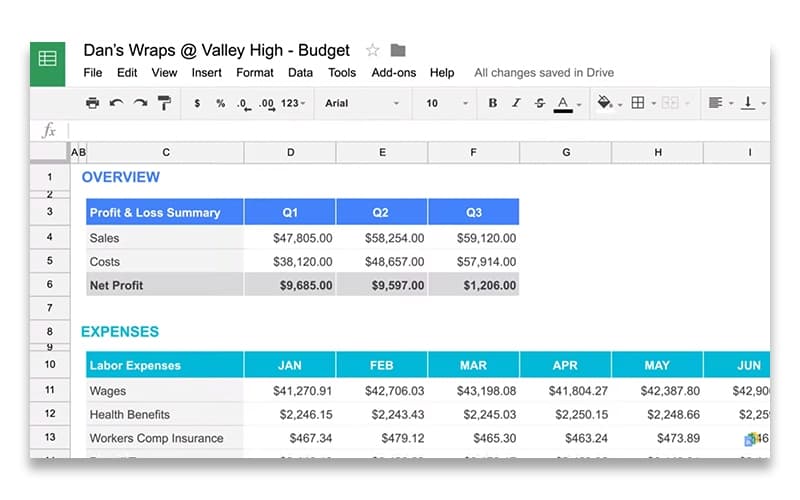800x500 pixels.
Task: Open the fill color paint bucket
Action: click(605, 103)
